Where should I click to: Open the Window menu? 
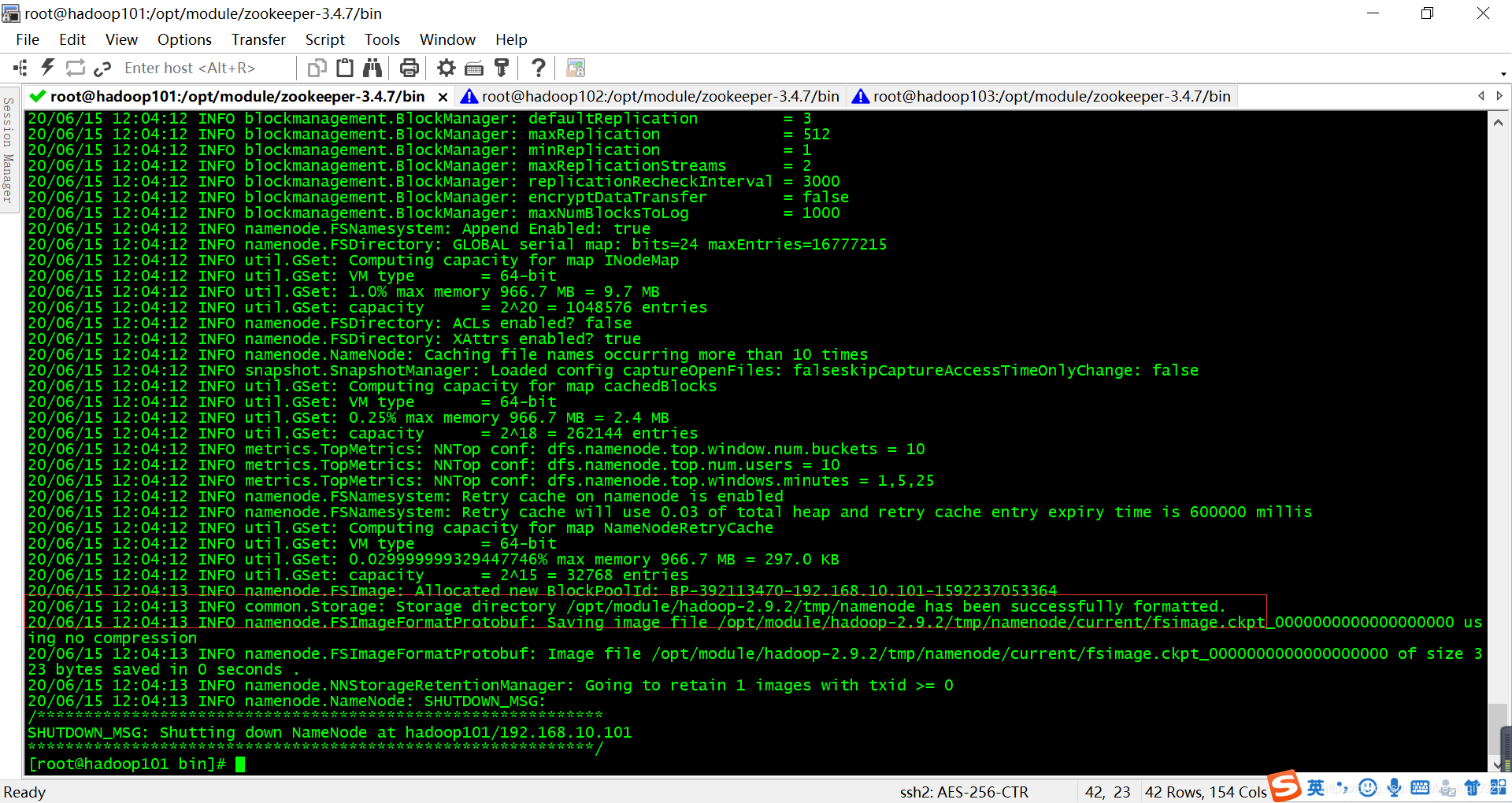point(447,39)
